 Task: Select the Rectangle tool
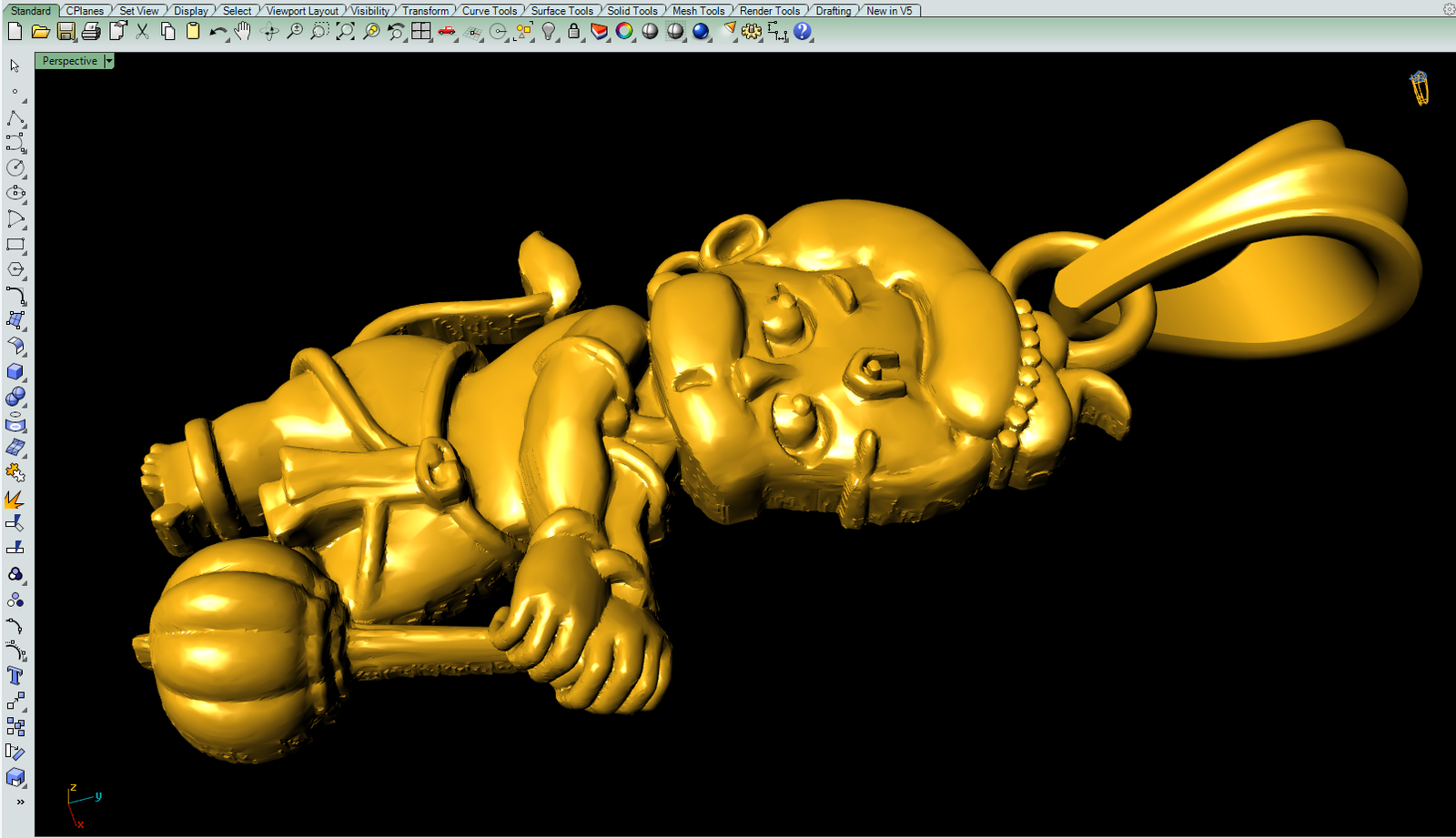15,245
